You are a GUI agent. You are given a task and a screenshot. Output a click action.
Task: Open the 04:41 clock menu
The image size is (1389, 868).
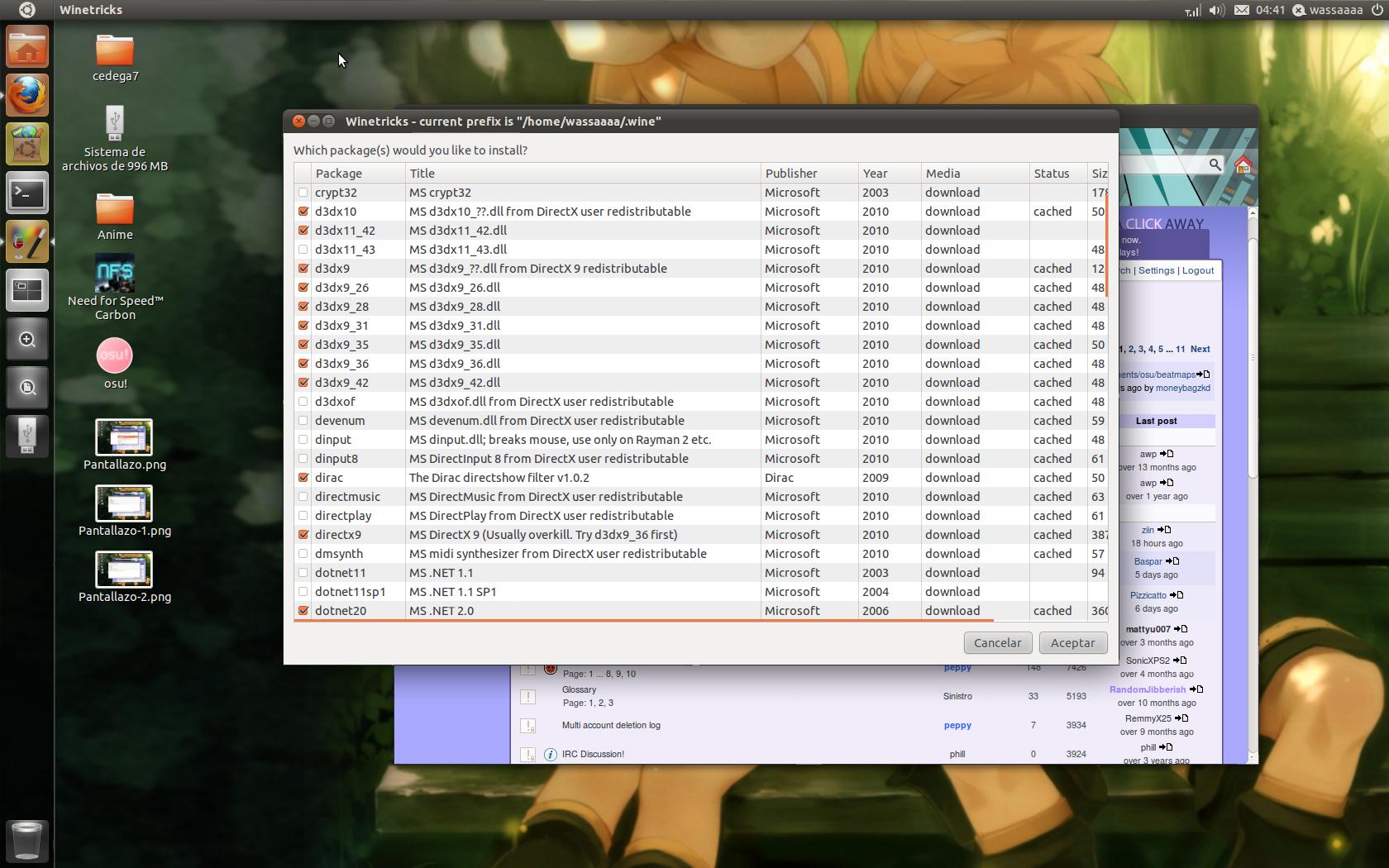[x=1270, y=10]
